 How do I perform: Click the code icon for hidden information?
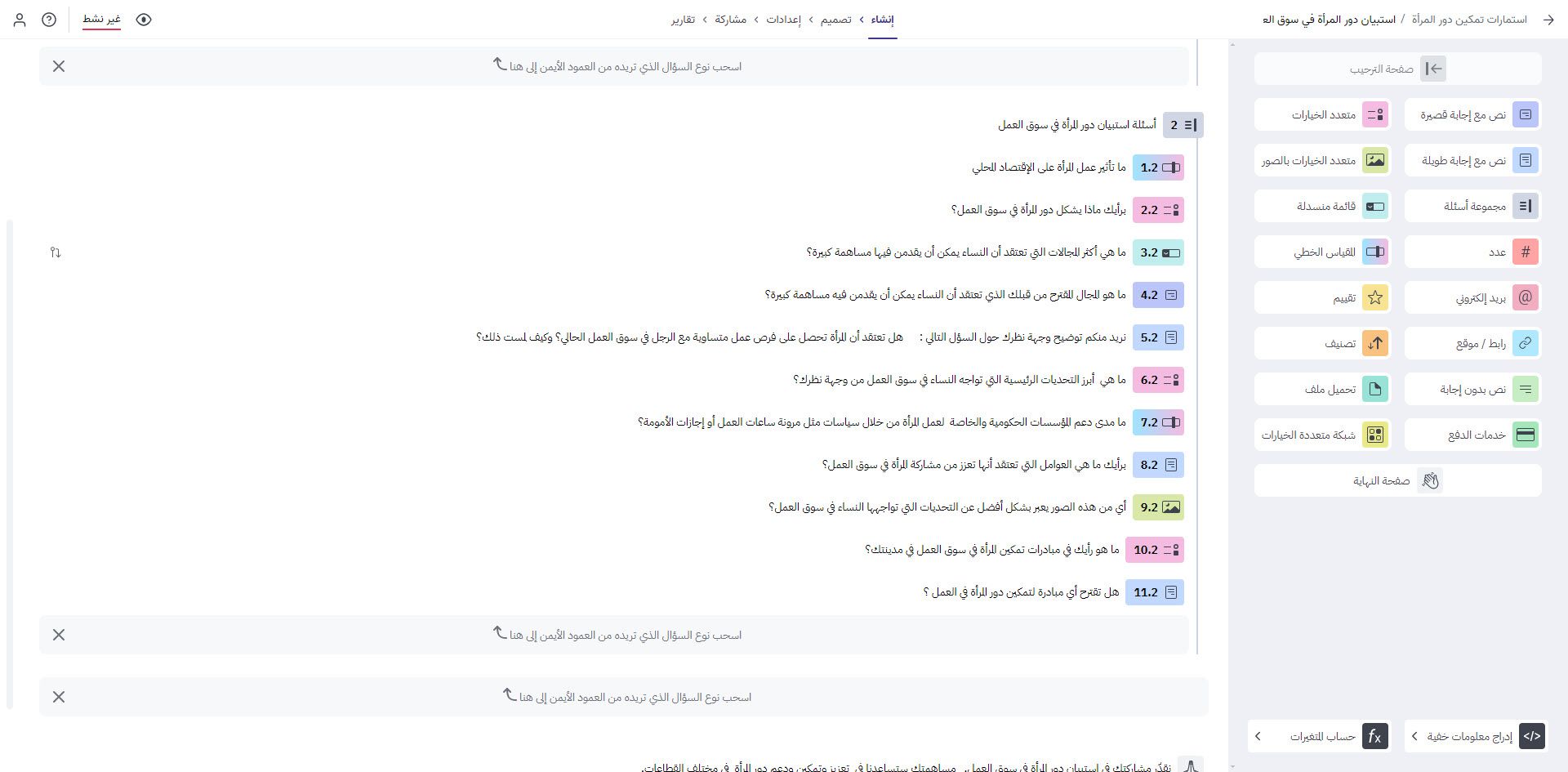pos(1532,736)
